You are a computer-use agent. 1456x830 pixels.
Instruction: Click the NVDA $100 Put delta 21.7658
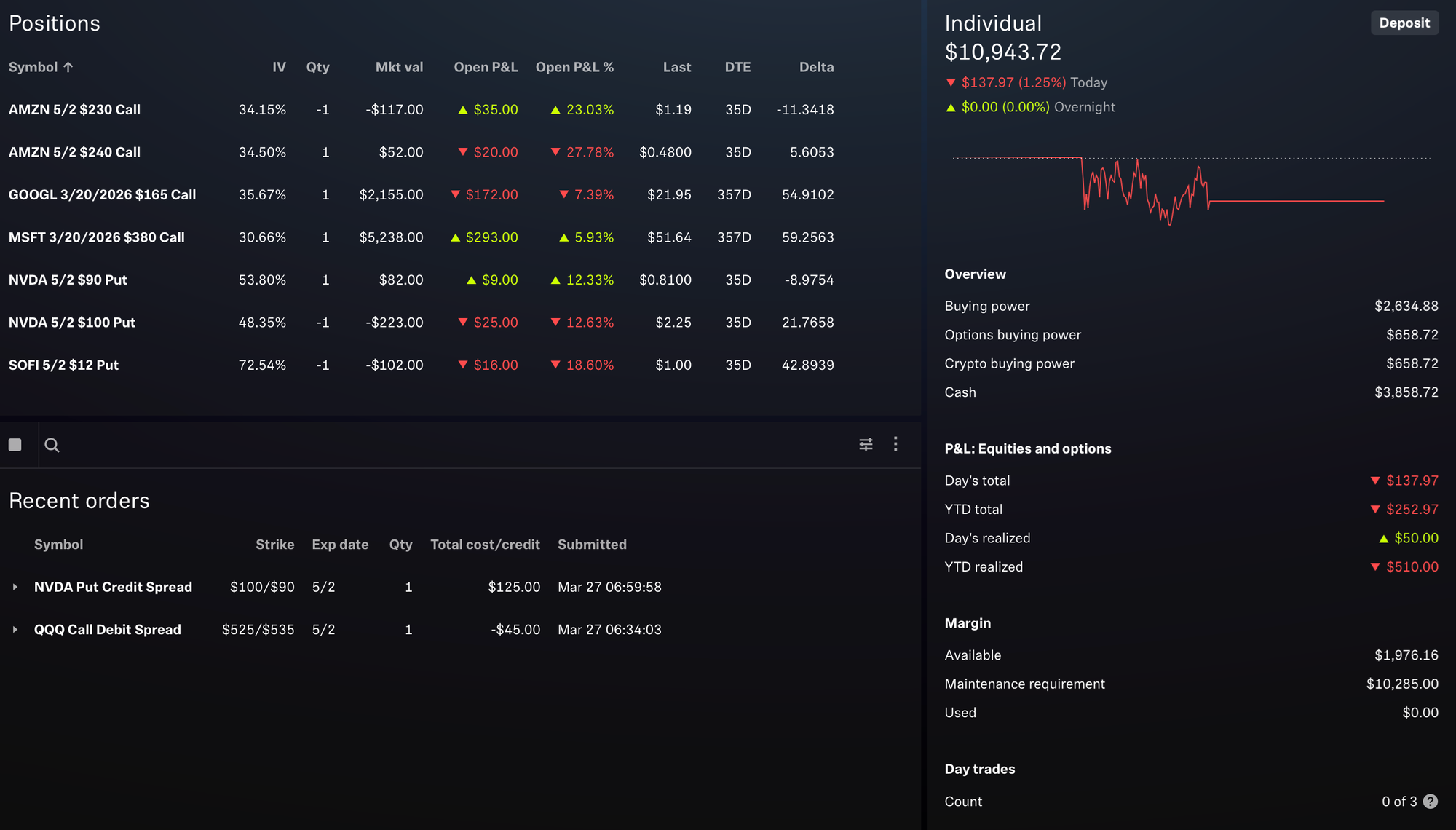[x=807, y=323]
